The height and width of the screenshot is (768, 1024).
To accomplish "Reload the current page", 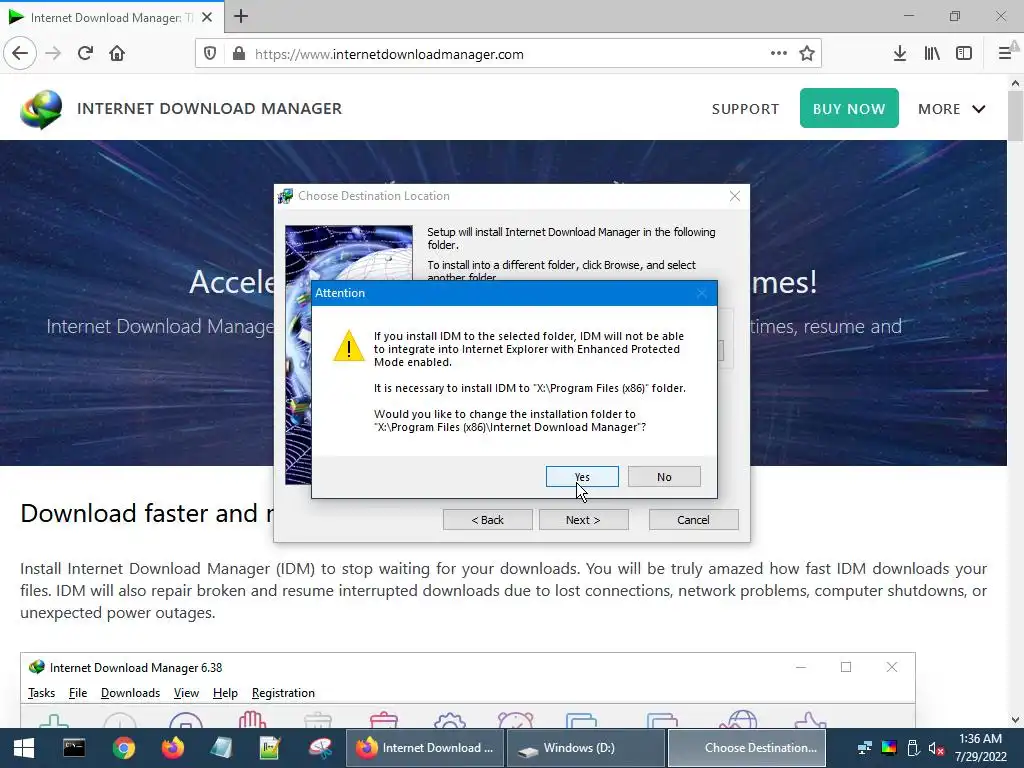I will point(86,54).
